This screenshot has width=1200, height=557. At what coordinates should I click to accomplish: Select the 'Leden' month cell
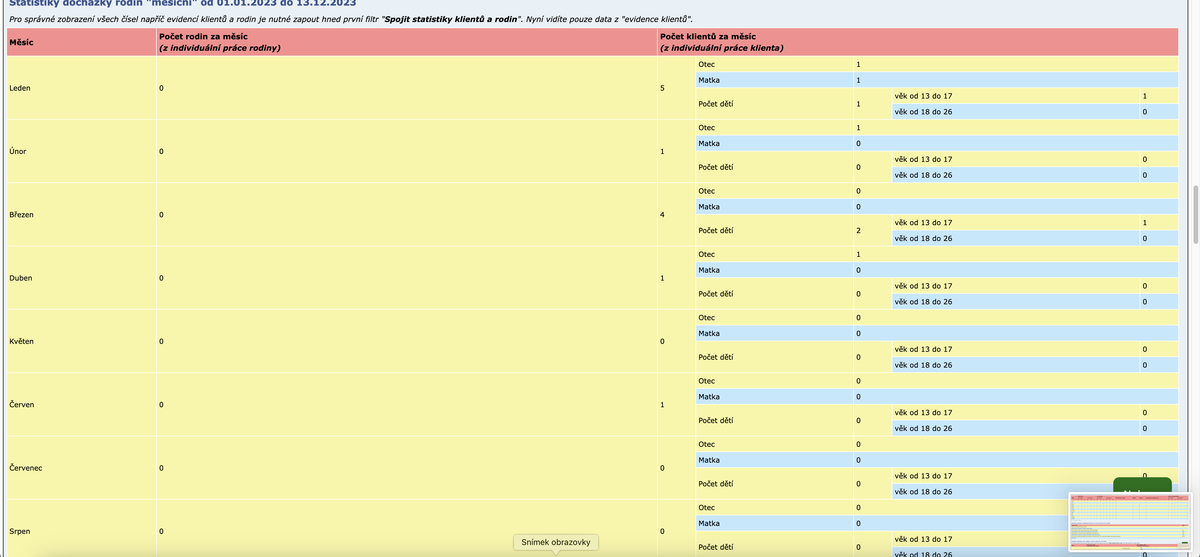tap(19, 89)
